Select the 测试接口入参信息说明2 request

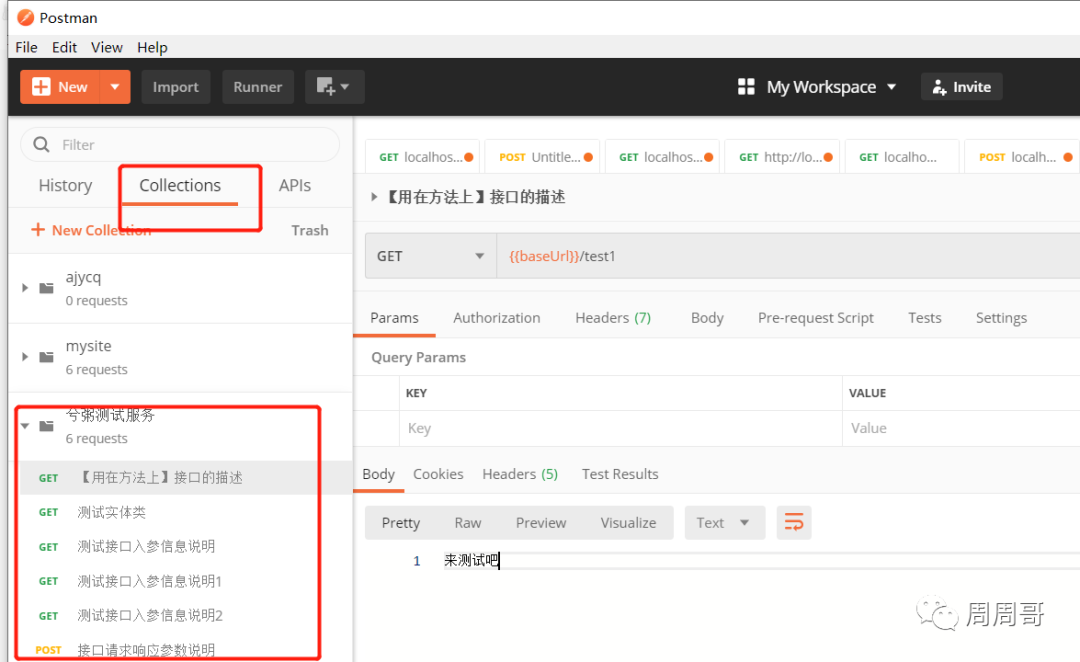[186, 615]
